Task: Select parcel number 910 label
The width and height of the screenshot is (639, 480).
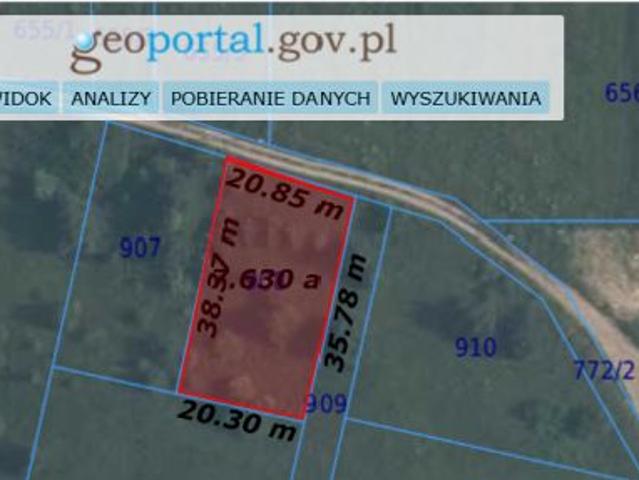Action: tap(476, 348)
